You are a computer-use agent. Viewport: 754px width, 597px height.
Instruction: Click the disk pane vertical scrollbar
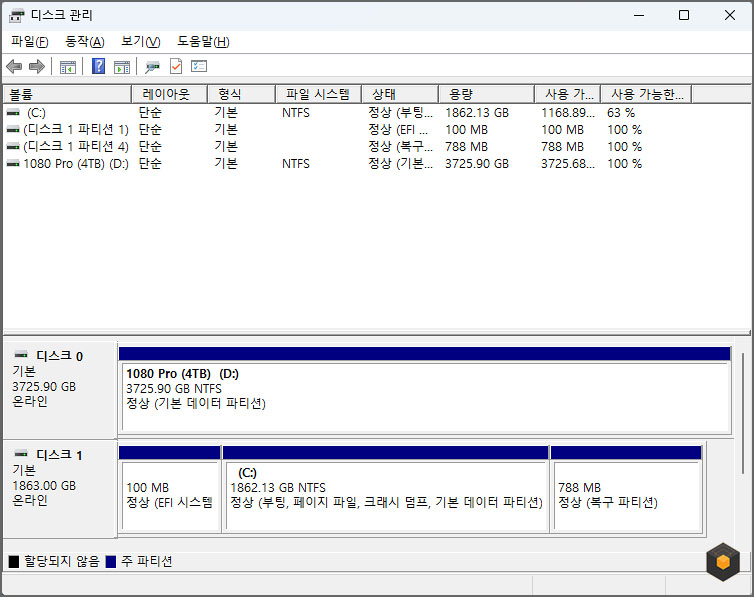pyautogui.click(x=743, y=412)
